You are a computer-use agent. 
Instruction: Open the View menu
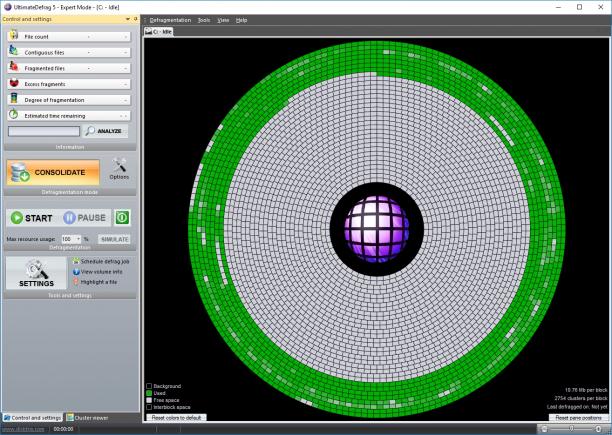point(223,20)
